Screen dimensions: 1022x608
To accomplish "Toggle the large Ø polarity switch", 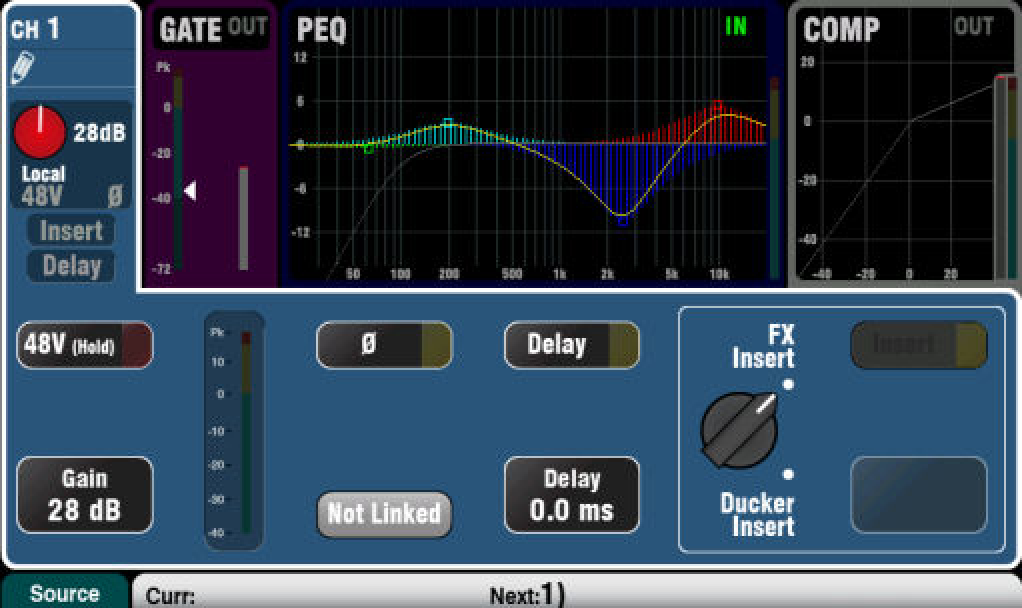I will (x=384, y=345).
